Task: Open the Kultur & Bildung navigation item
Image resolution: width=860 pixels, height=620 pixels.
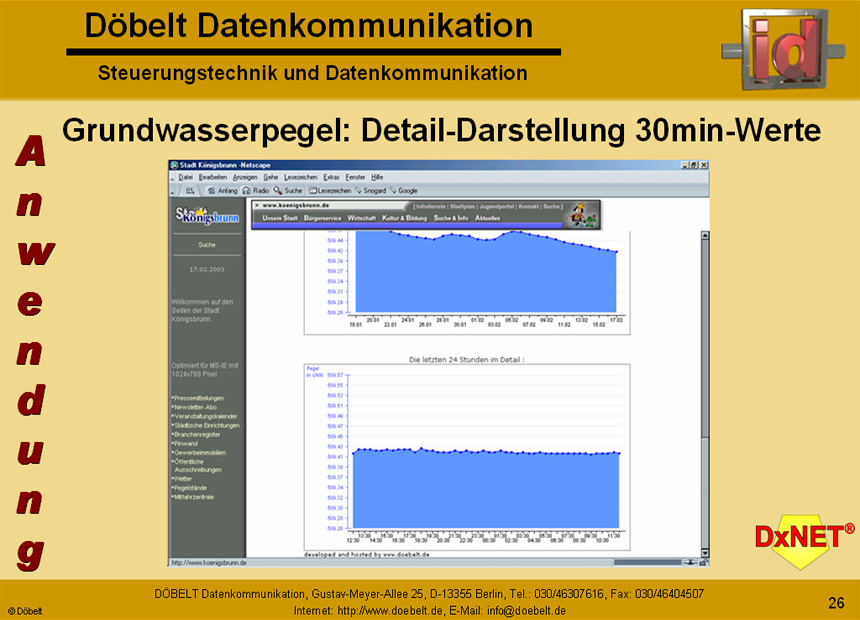Action: click(404, 218)
